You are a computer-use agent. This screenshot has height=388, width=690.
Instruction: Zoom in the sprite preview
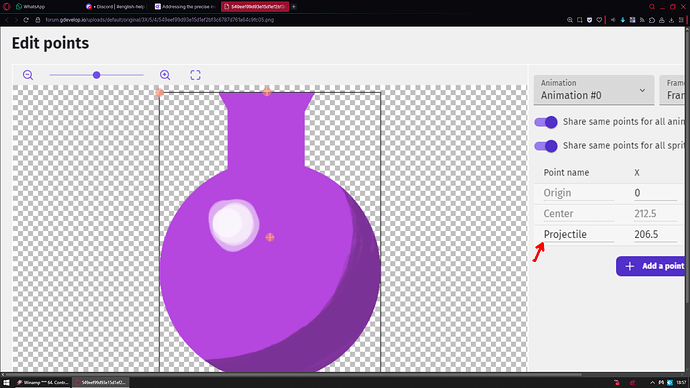[x=165, y=75]
